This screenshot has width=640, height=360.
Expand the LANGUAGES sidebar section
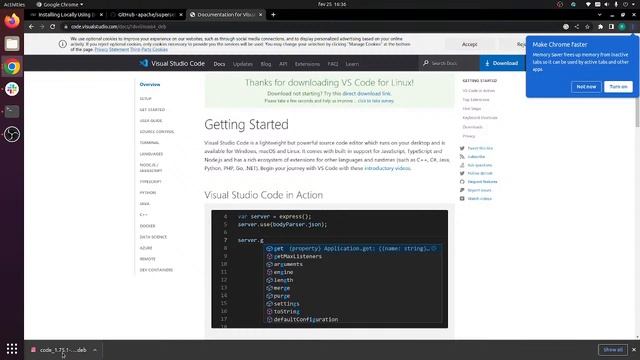point(151,154)
